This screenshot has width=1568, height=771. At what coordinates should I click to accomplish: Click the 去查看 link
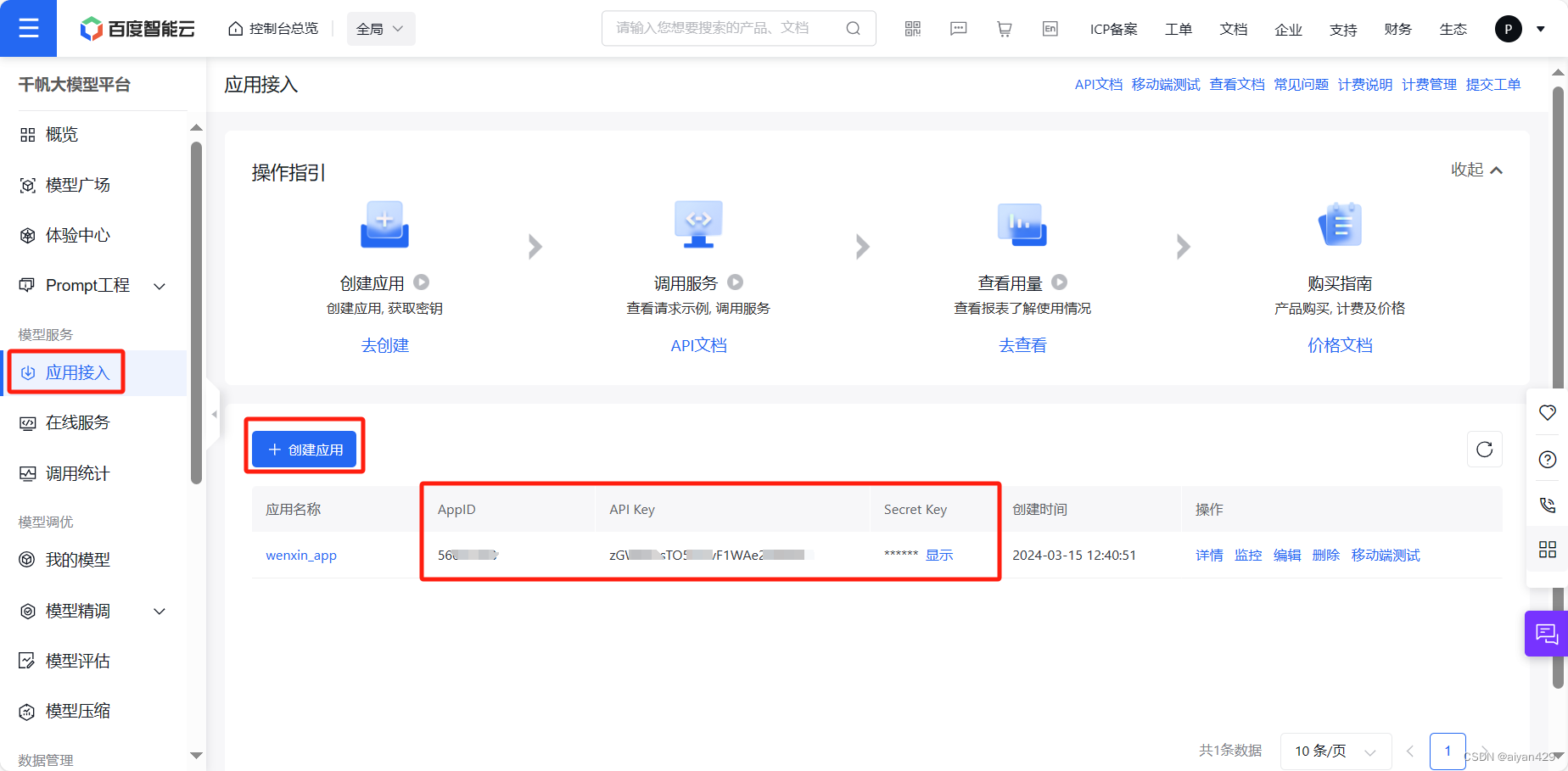1022,345
